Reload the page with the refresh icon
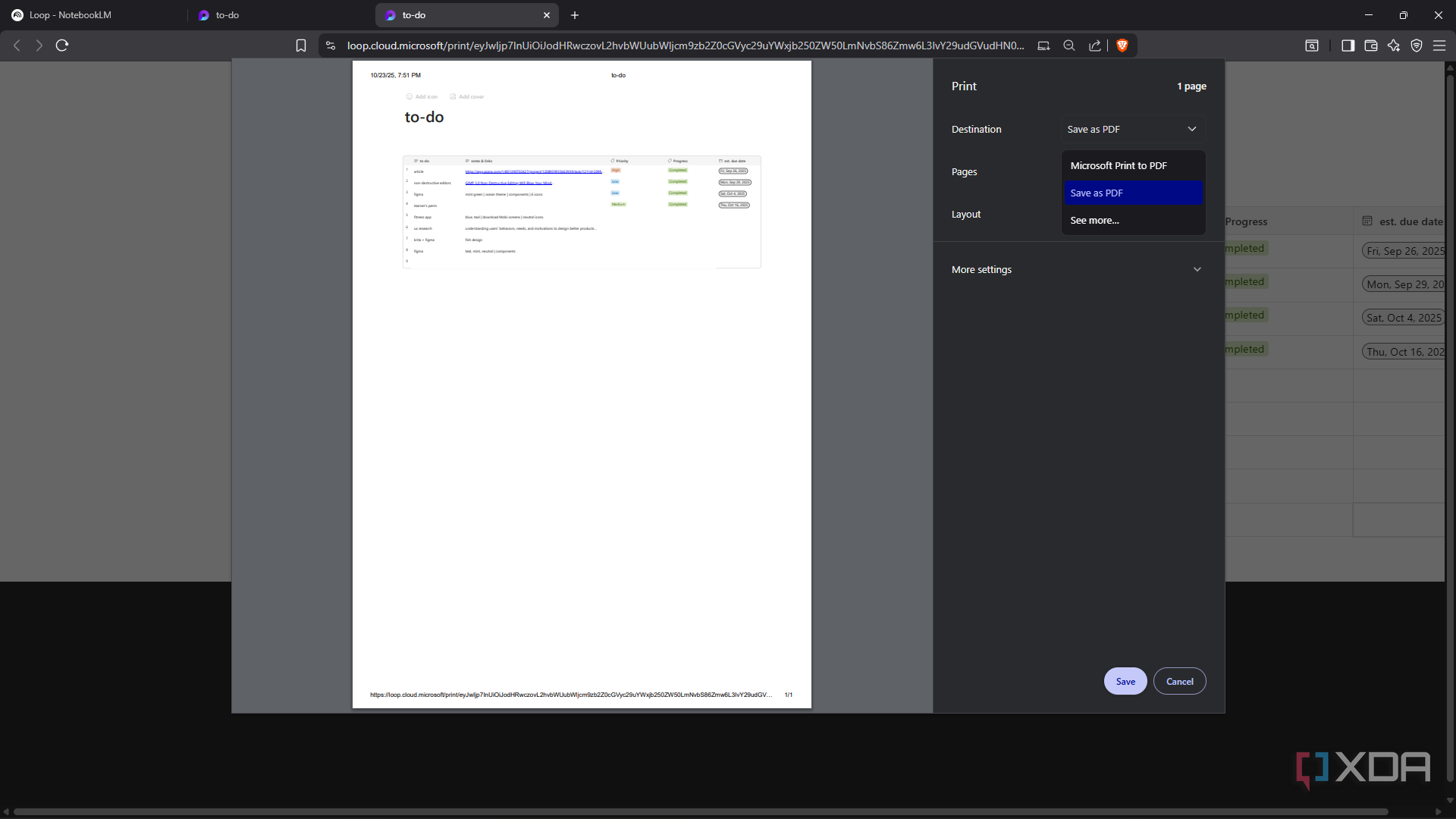Viewport: 1456px width, 819px height. coord(62,45)
